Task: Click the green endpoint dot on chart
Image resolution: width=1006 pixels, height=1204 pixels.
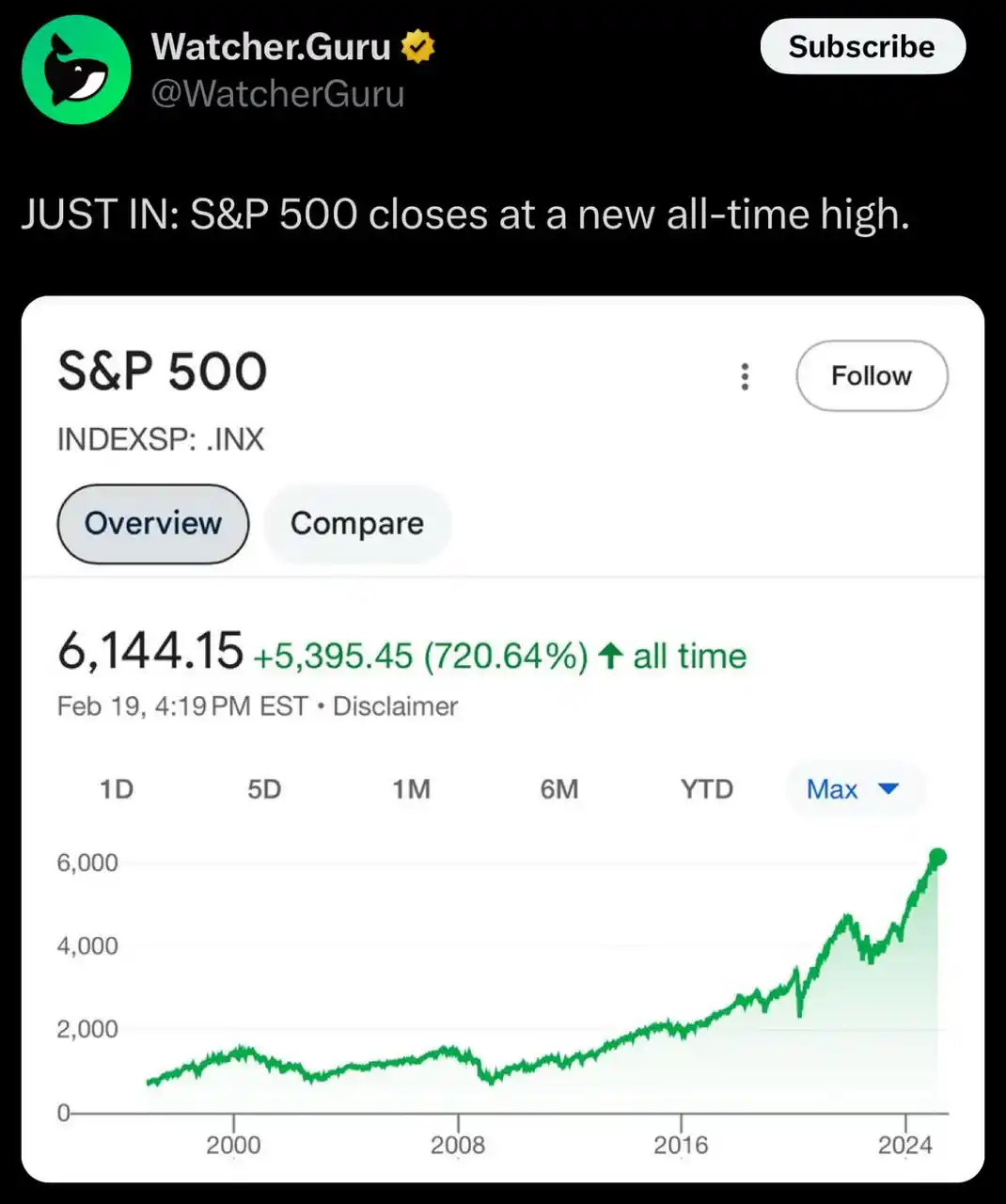Action: [x=937, y=856]
